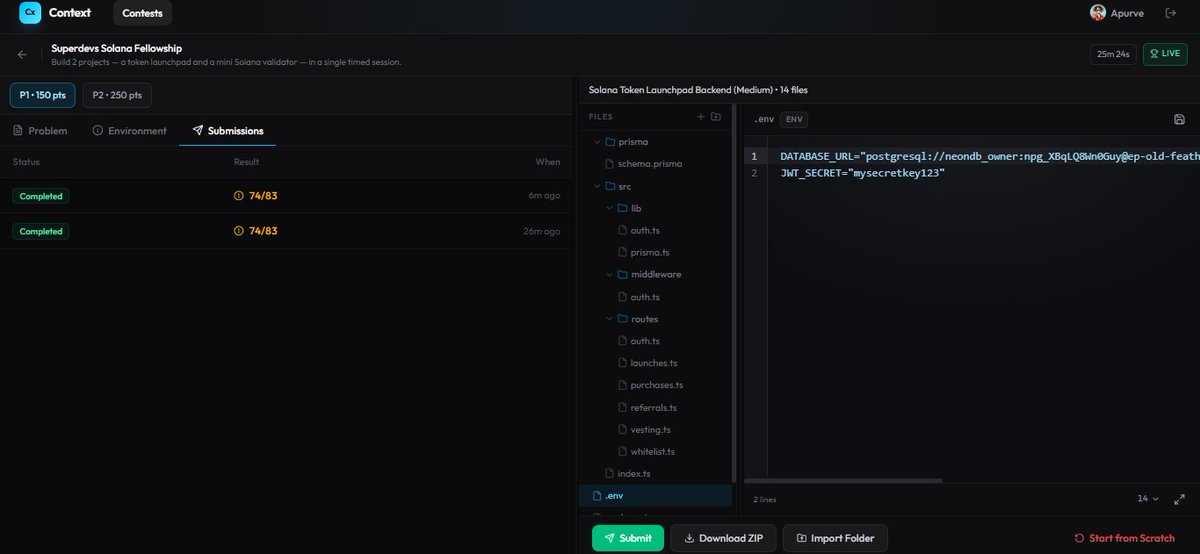Select the .env file in tree
1200x554 pixels.
tap(656, 495)
